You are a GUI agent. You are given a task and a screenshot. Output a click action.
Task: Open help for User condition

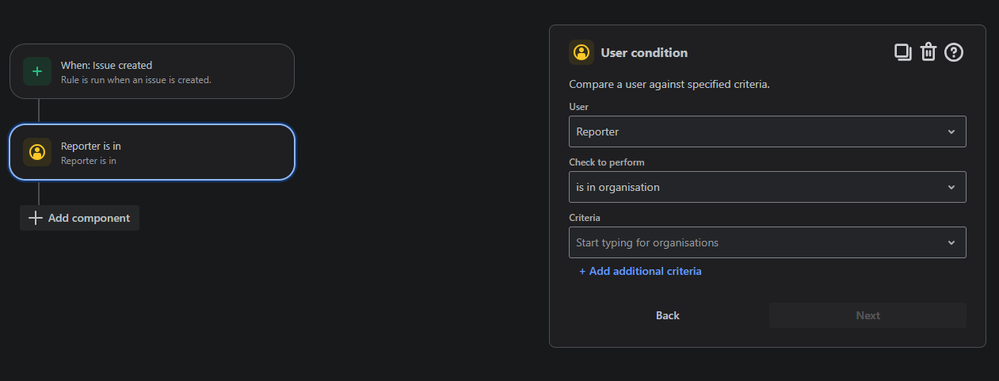click(x=954, y=52)
